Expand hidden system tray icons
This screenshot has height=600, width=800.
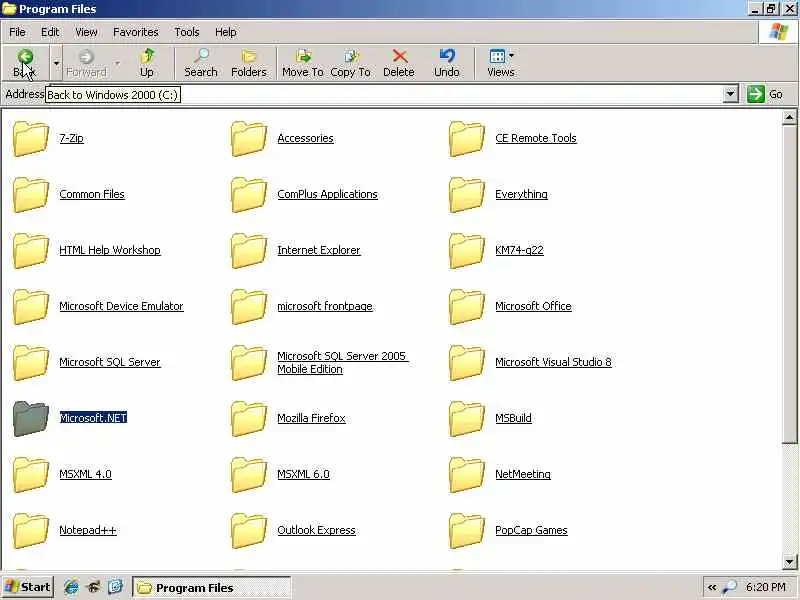[x=712, y=587]
